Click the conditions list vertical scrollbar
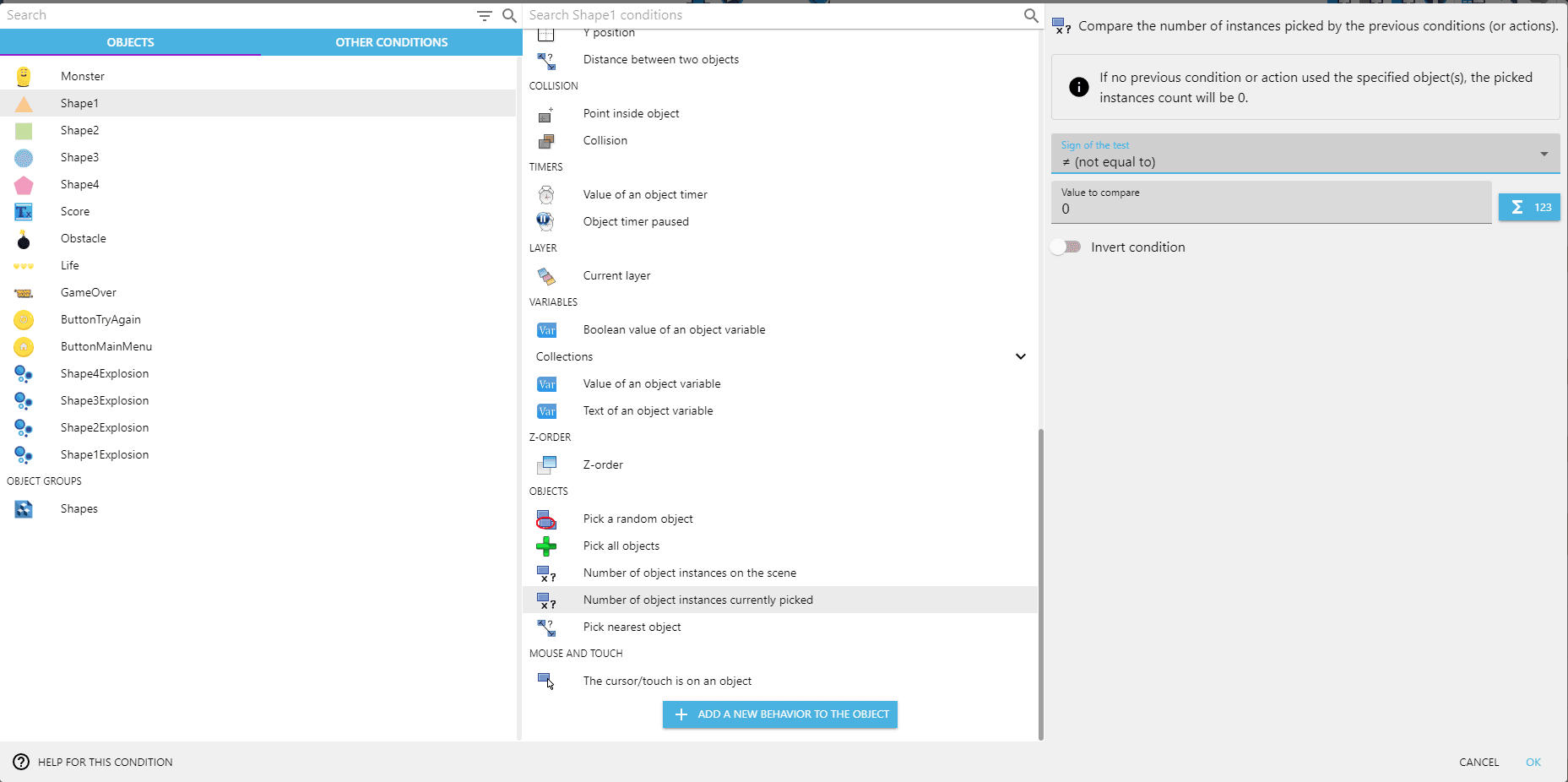Screen dimensions: 1568x782 (1040, 583)
